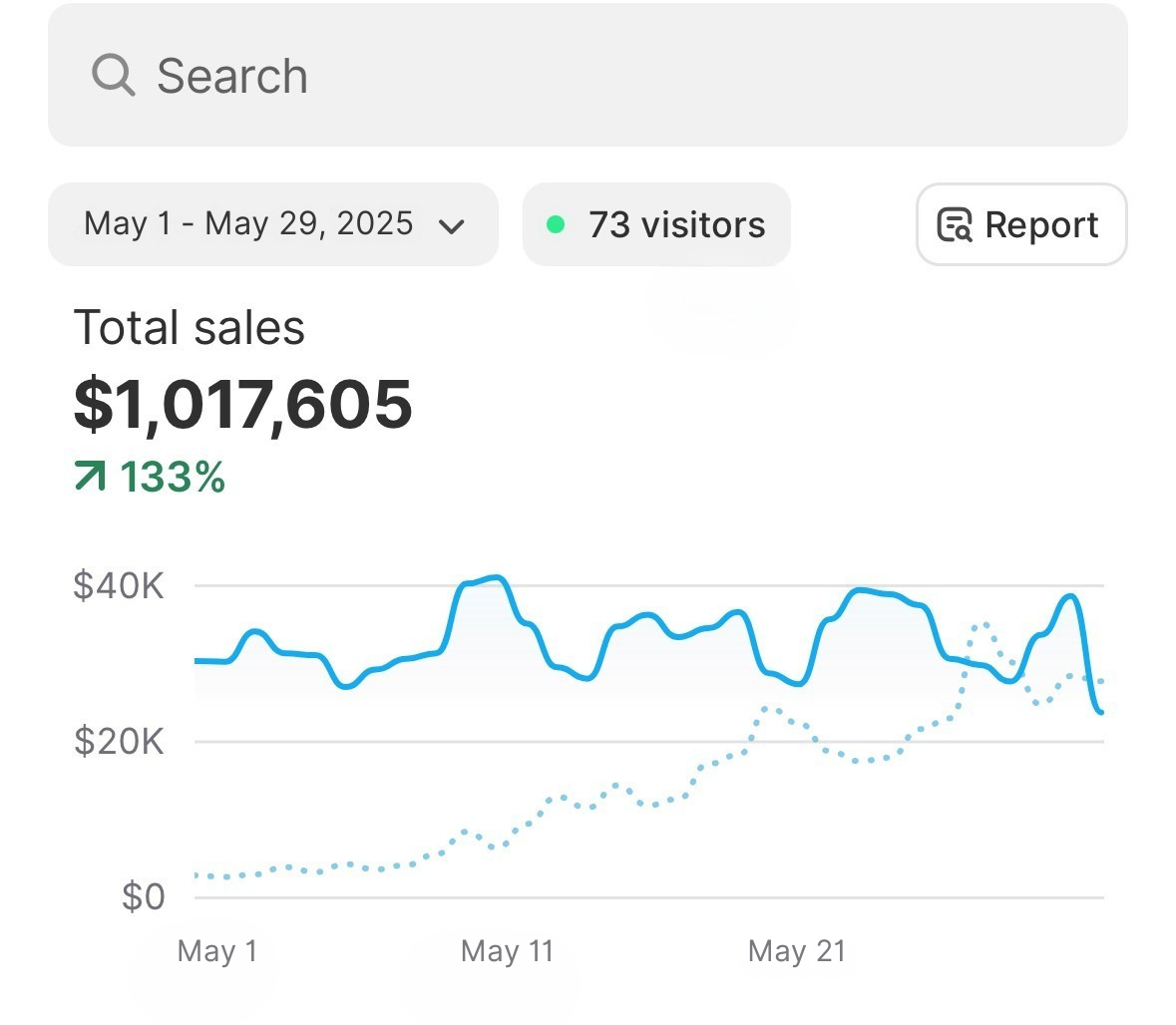Select the upward growth arrow beside 133%
This screenshot has width=1176, height=1025.
pos(90,477)
